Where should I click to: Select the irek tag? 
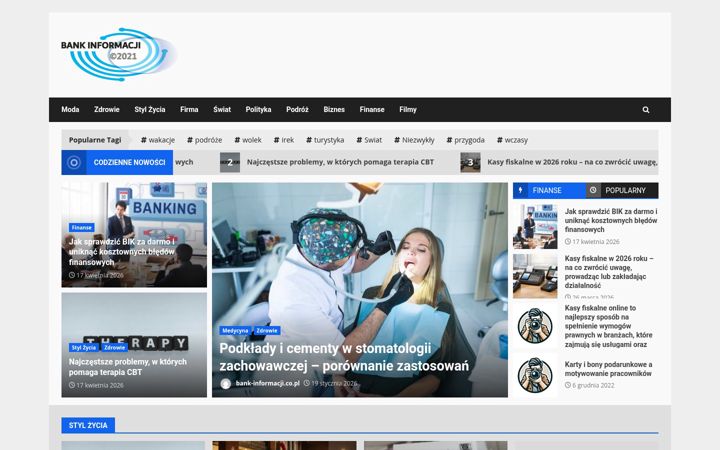284,140
